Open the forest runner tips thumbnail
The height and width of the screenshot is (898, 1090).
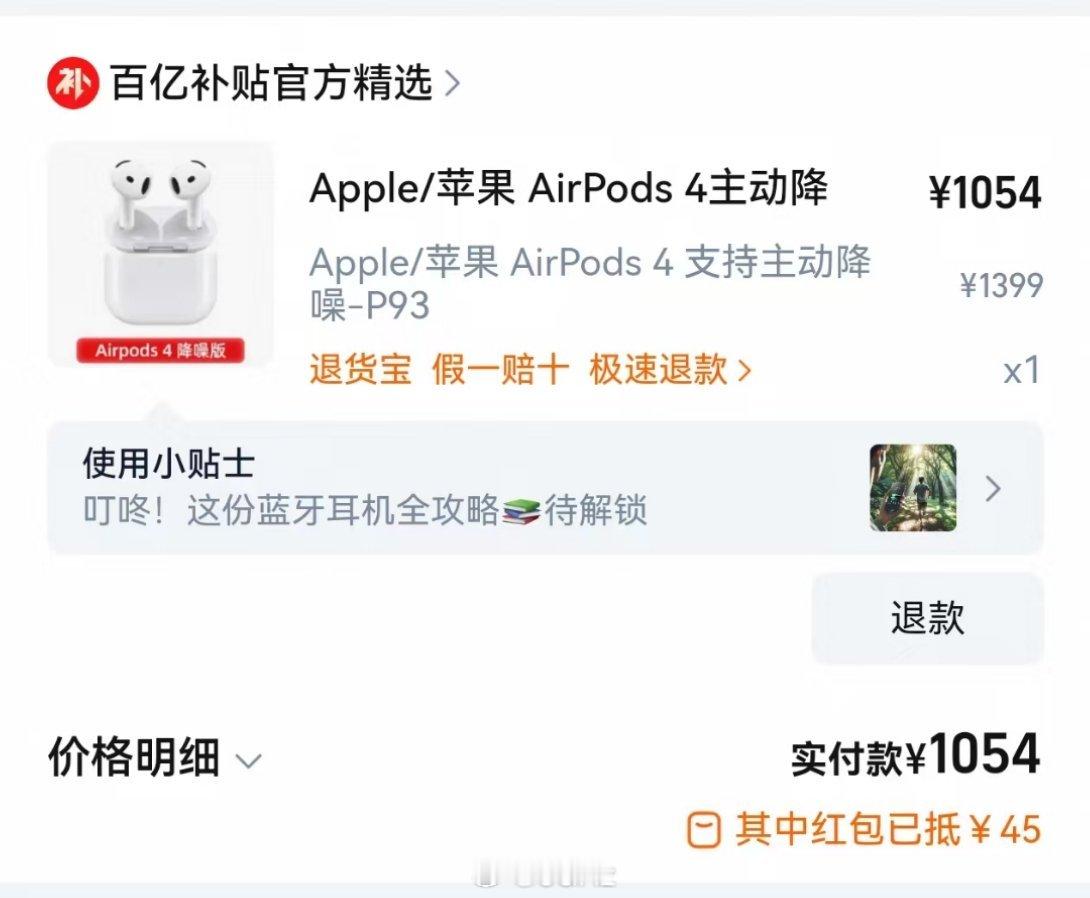click(x=913, y=488)
